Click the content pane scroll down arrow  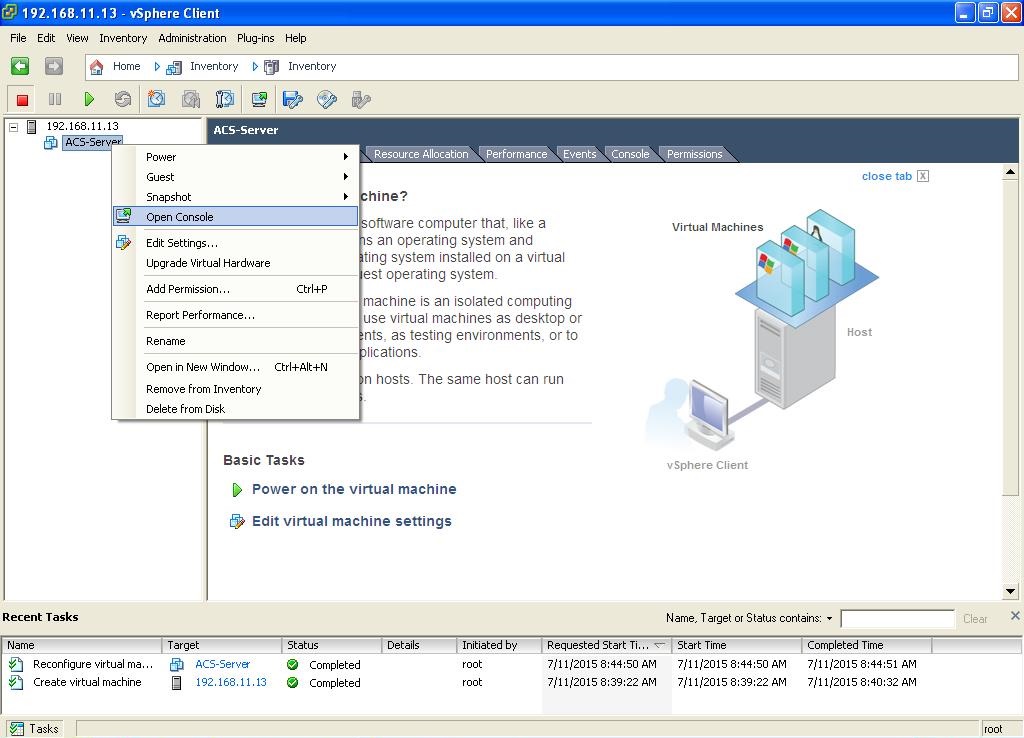click(x=1010, y=591)
